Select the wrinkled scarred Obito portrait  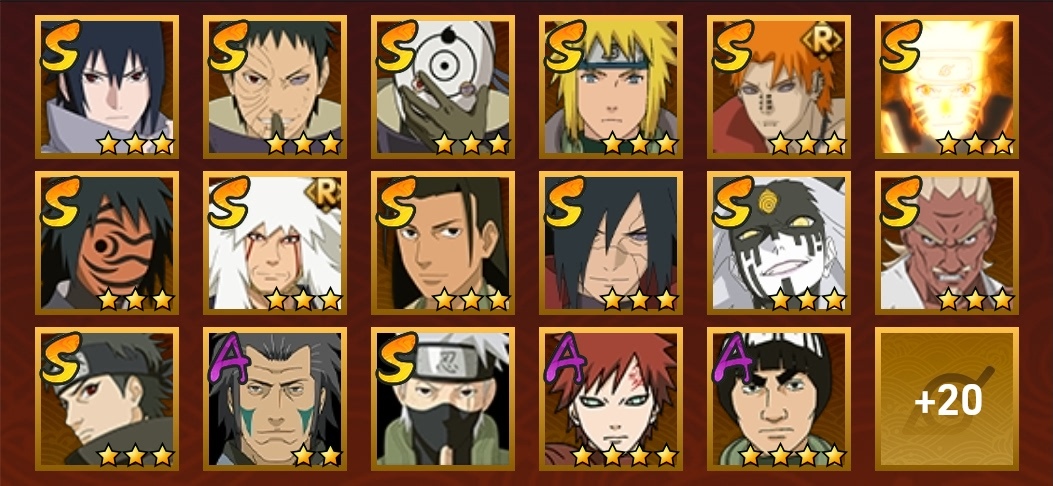coord(275,87)
